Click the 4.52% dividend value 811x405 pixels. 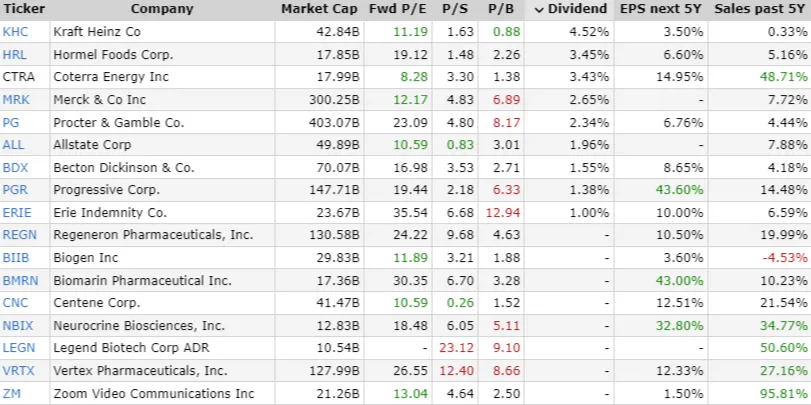point(589,32)
